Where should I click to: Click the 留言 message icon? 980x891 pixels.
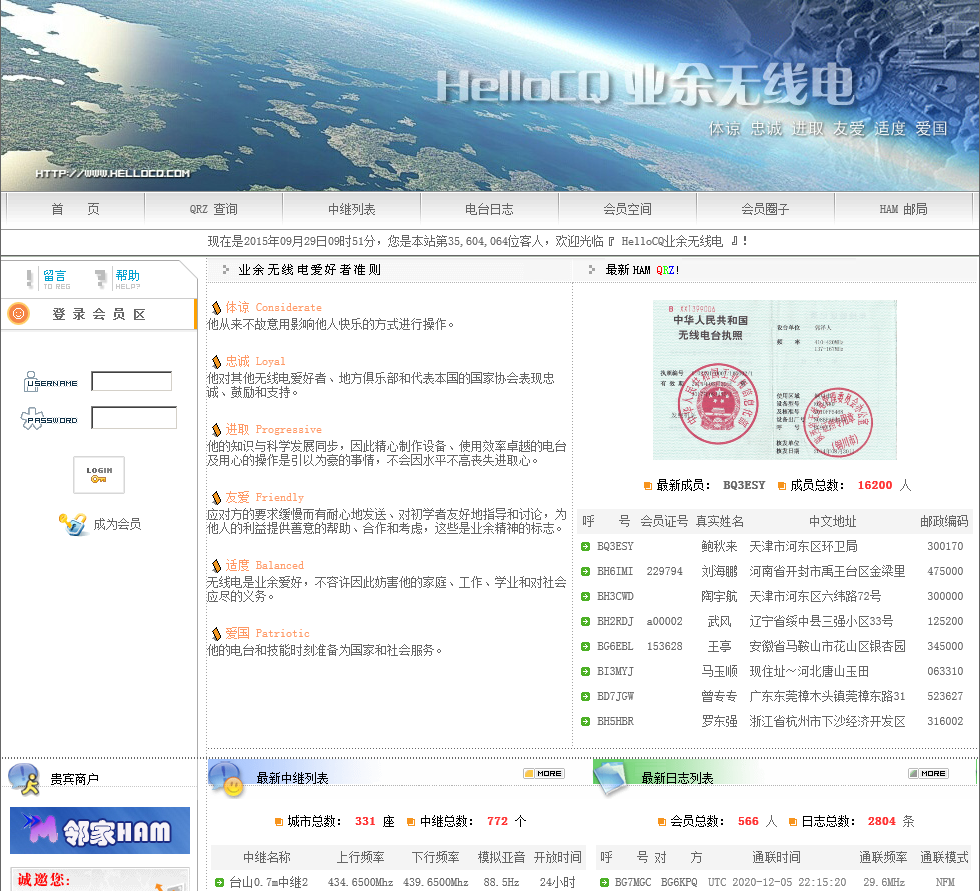[x=31, y=278]
